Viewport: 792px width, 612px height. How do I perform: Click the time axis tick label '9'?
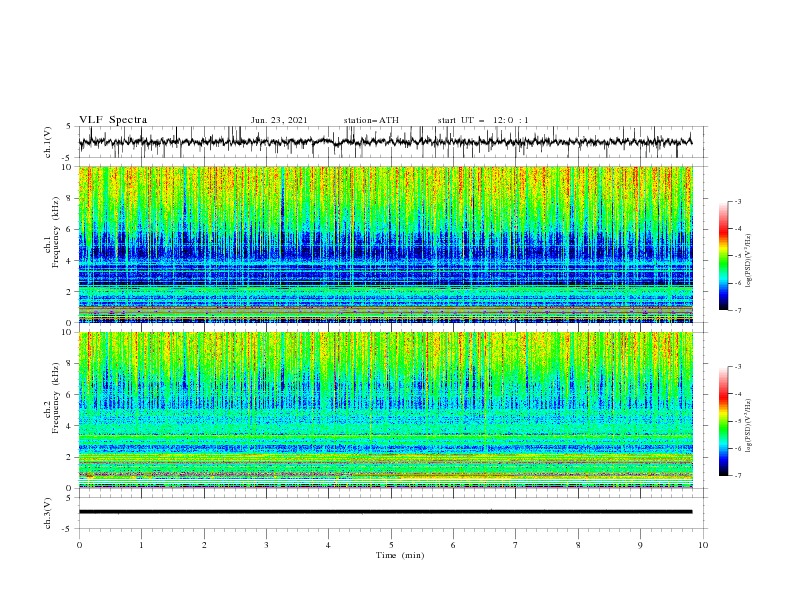pos(640,545)
